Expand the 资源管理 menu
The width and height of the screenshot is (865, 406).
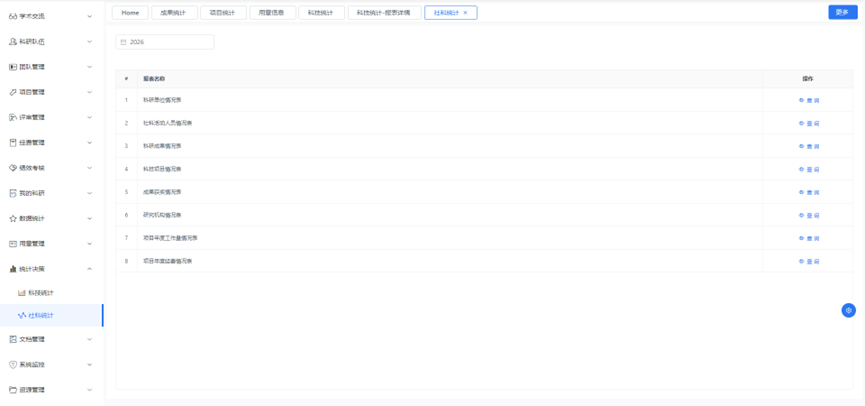(x=90, y=390)
